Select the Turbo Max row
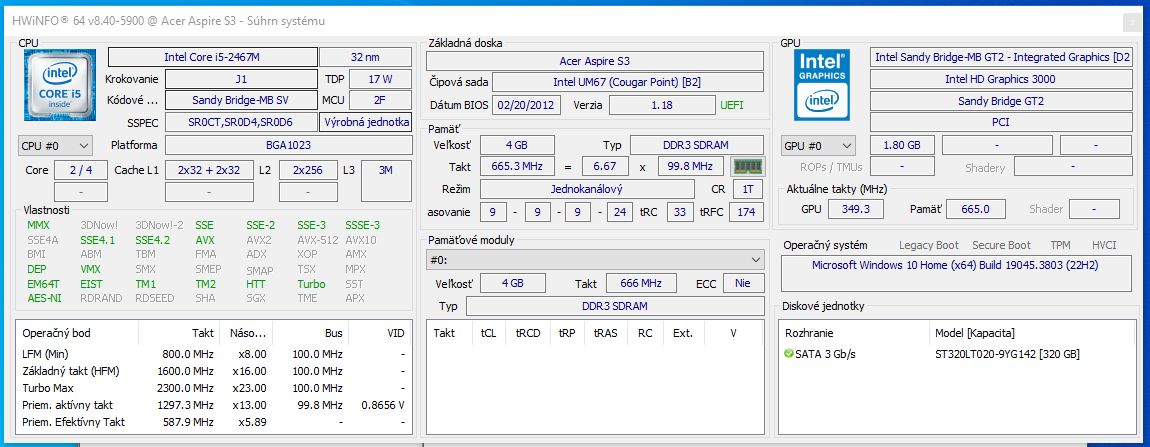Viewport: 1150px width, 447px height. point(213,388)
